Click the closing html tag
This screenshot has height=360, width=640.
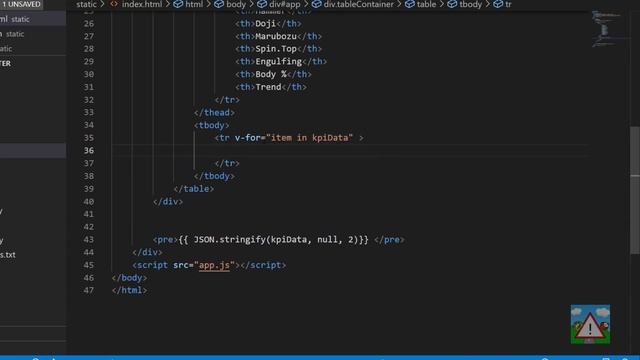click(x=129, y=291)
